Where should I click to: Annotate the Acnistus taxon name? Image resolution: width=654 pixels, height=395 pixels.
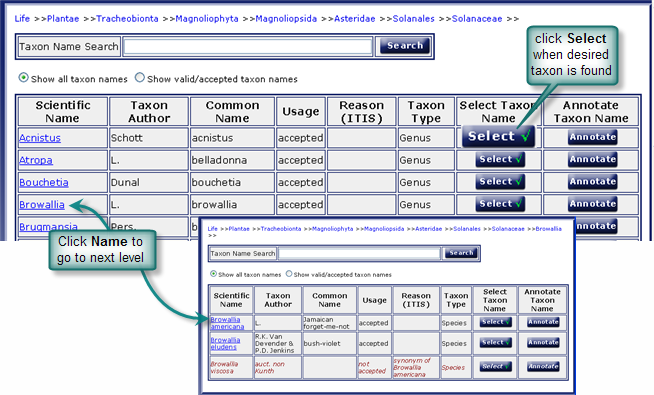tap(592, 137)
